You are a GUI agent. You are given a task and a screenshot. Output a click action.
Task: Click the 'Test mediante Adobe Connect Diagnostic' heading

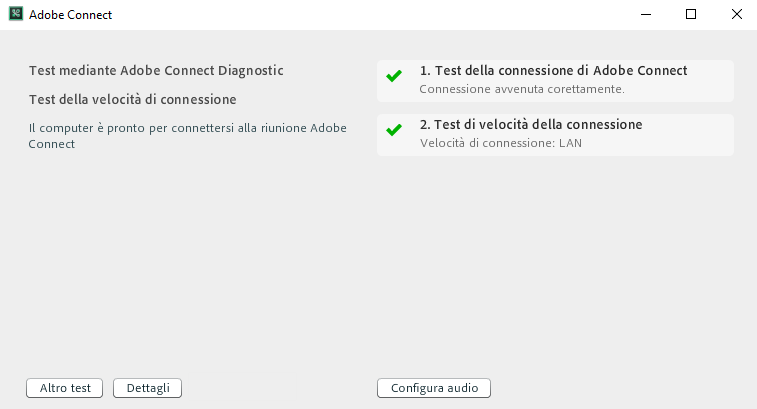click(x=156, y=71)
